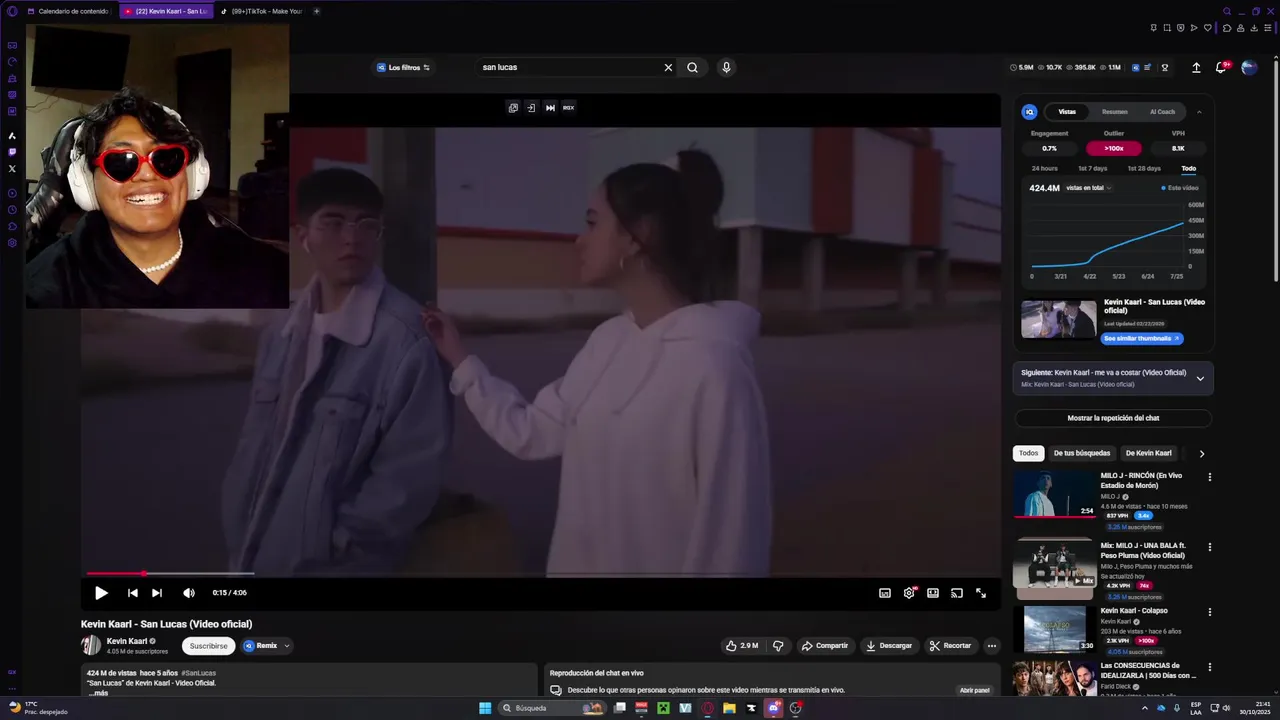
Task: Open MILO J RINCÓN video thumbnail
Action: coord(1055,494)
